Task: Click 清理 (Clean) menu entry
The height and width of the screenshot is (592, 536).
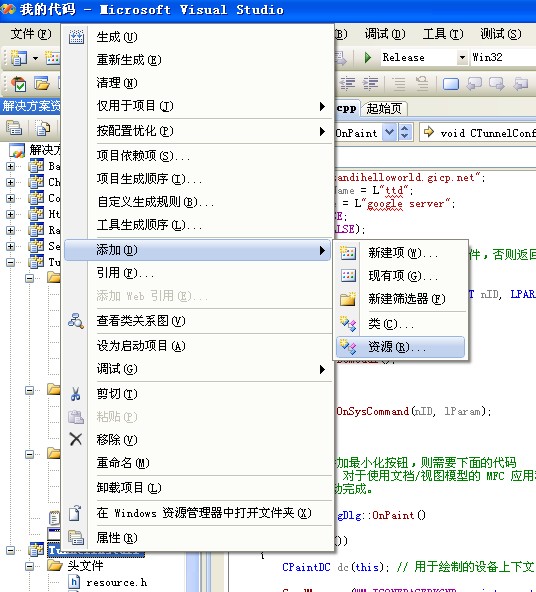Action: [198, 83]
